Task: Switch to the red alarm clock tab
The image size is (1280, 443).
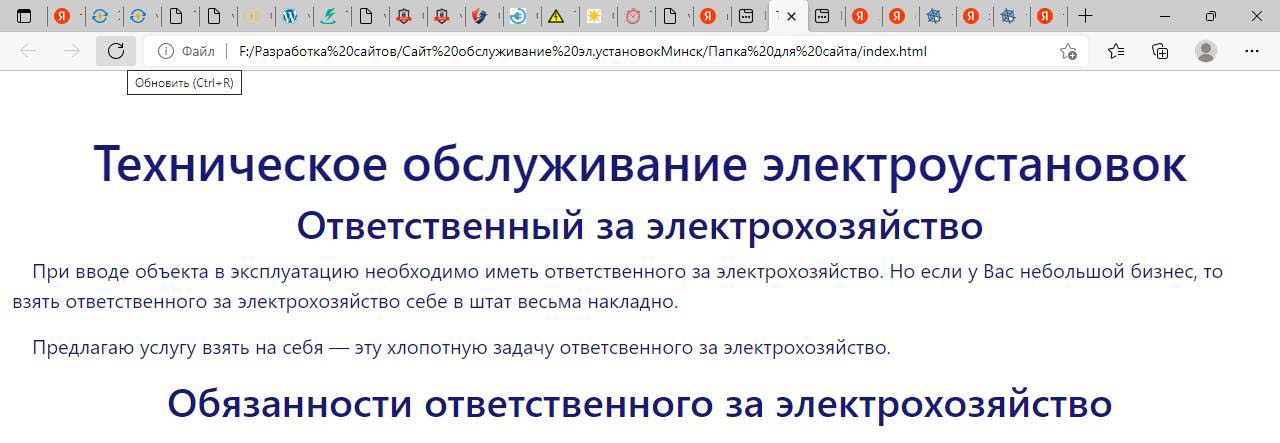Action: [632, 16]
